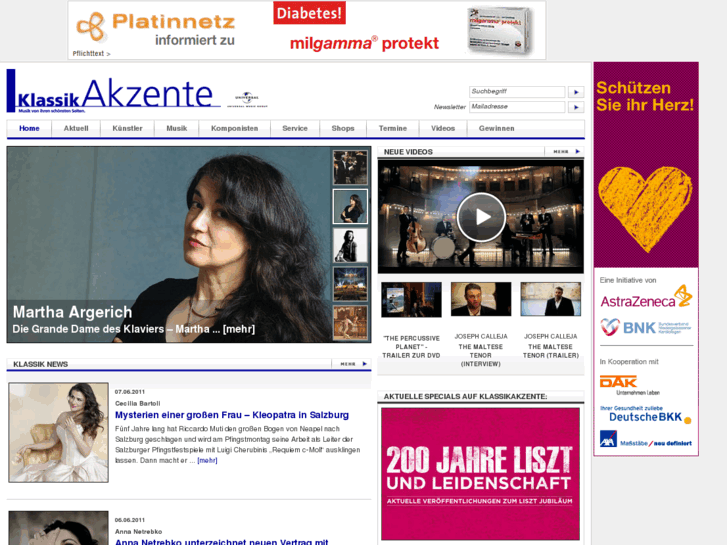Click the newsletter submit arrow button
Image resolution: width=727 pixels, height=545 pixels.
576,107
